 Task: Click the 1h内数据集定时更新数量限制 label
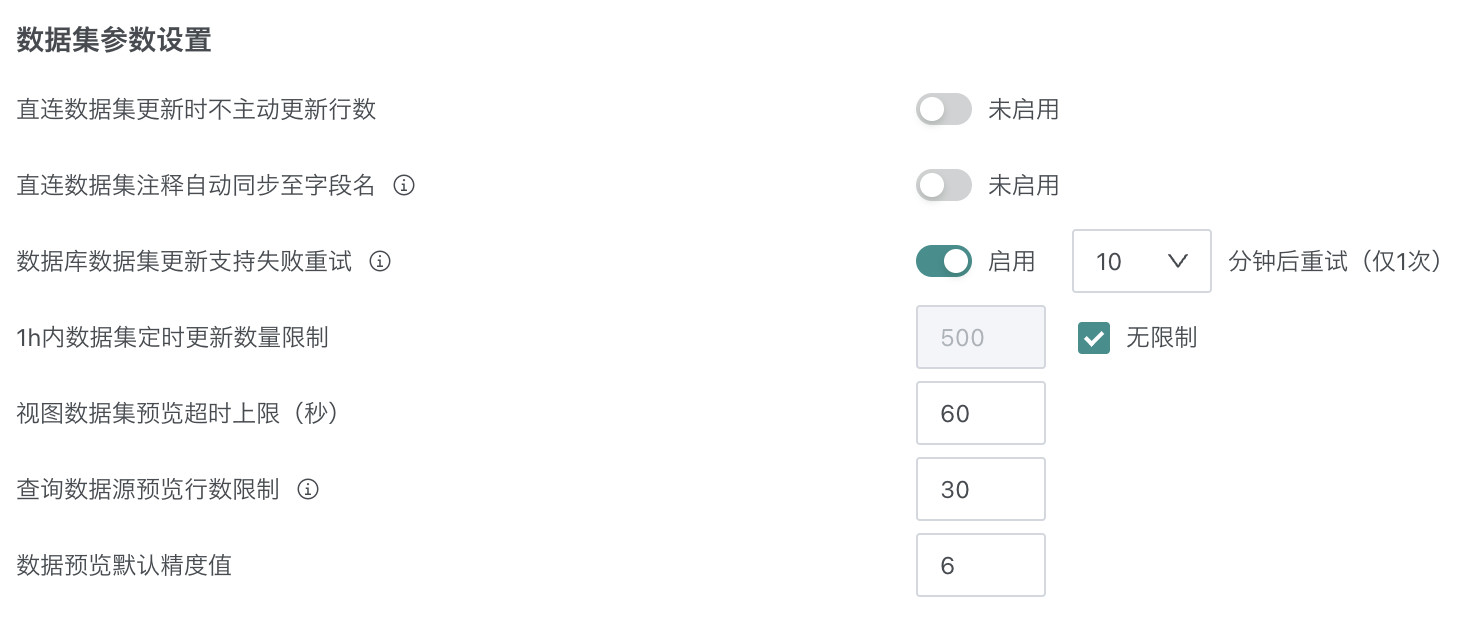[172, 338]
